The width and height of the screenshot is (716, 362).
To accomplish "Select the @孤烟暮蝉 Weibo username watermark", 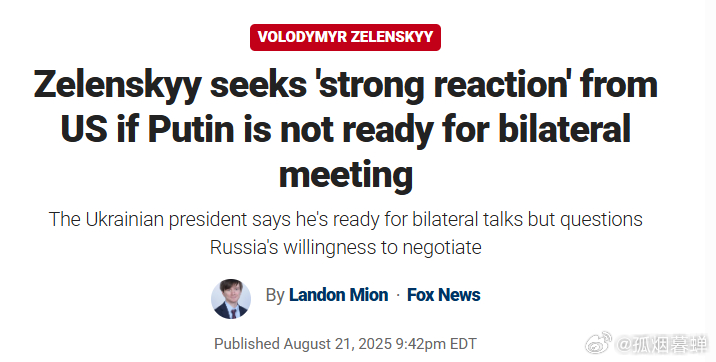I will coord(663,344).
